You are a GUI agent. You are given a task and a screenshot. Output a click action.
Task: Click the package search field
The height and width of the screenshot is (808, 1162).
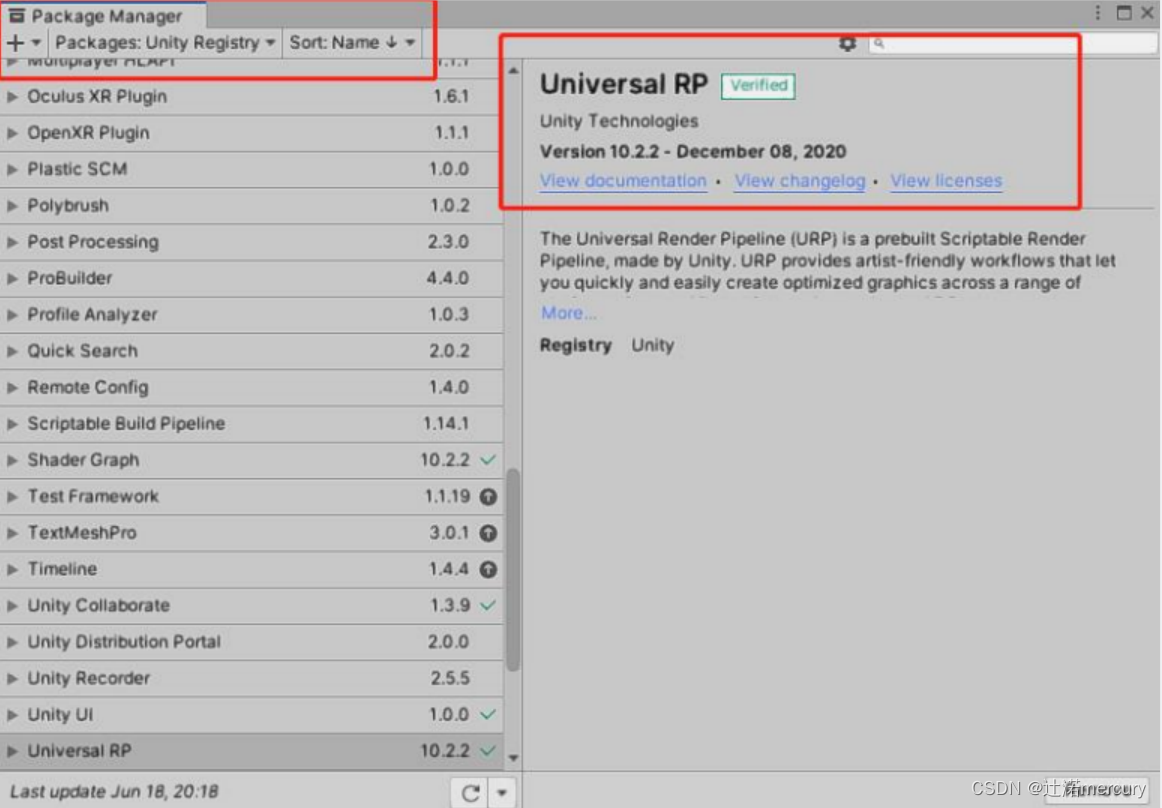1012,43
